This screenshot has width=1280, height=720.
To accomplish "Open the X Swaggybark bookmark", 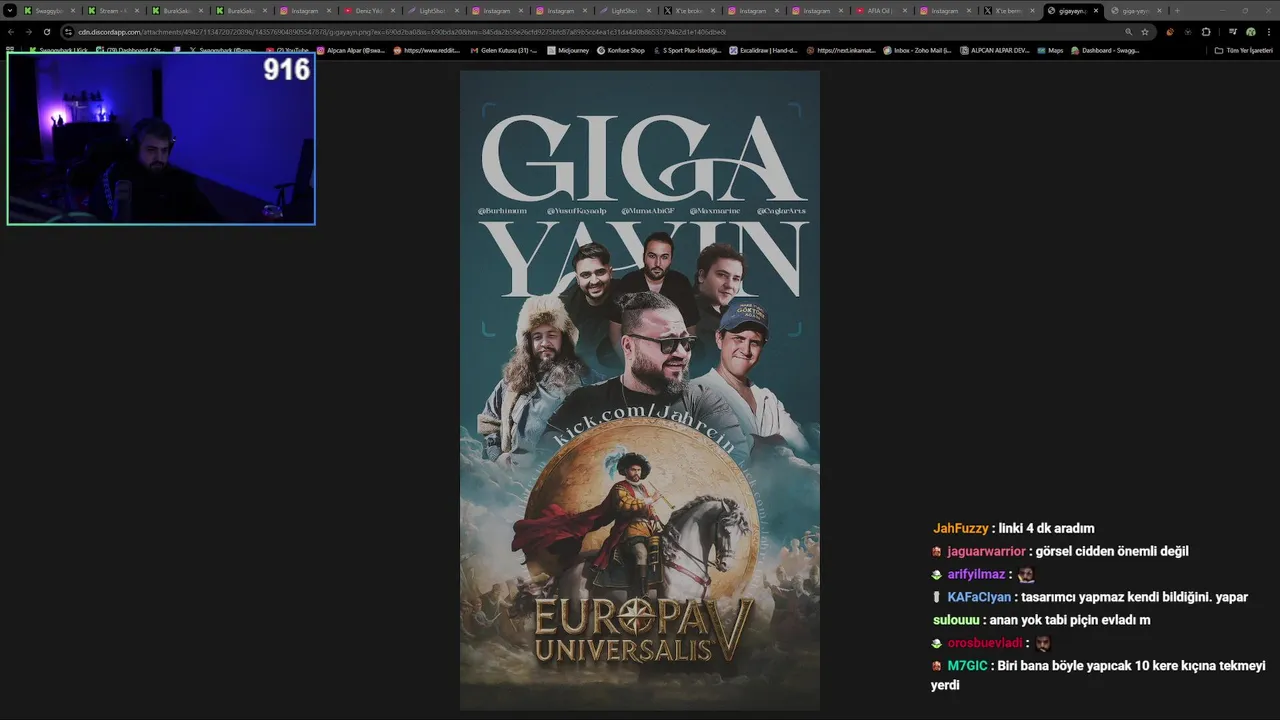I will pos(221,50).
